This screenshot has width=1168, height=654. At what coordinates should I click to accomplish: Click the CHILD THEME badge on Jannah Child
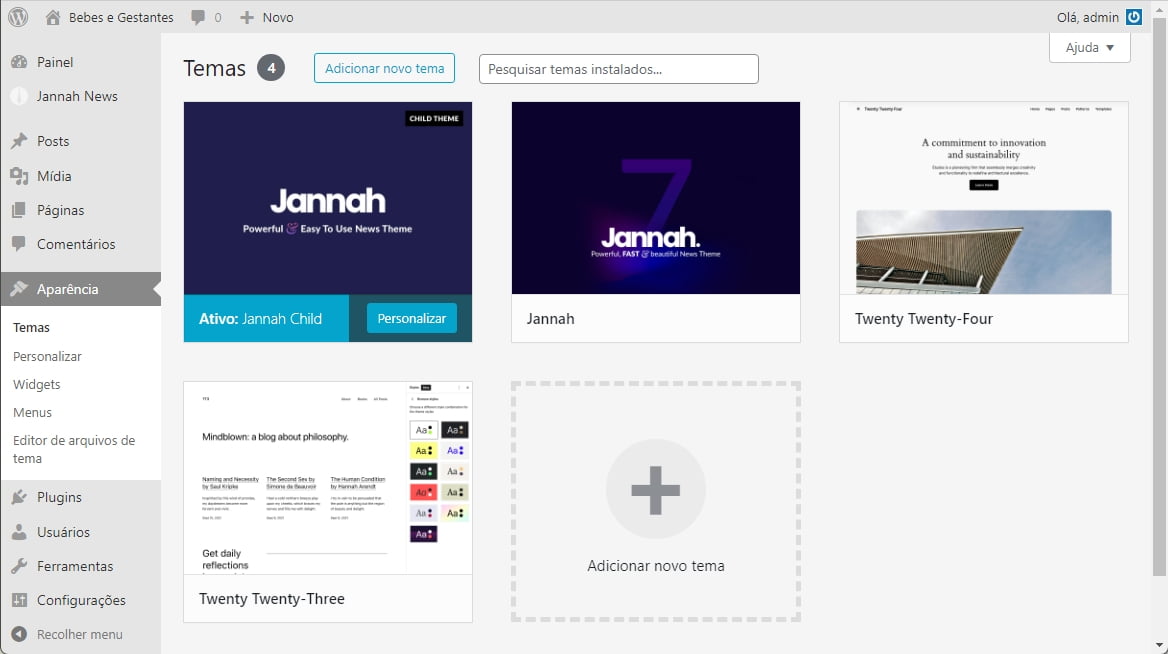tap(434, 118)
